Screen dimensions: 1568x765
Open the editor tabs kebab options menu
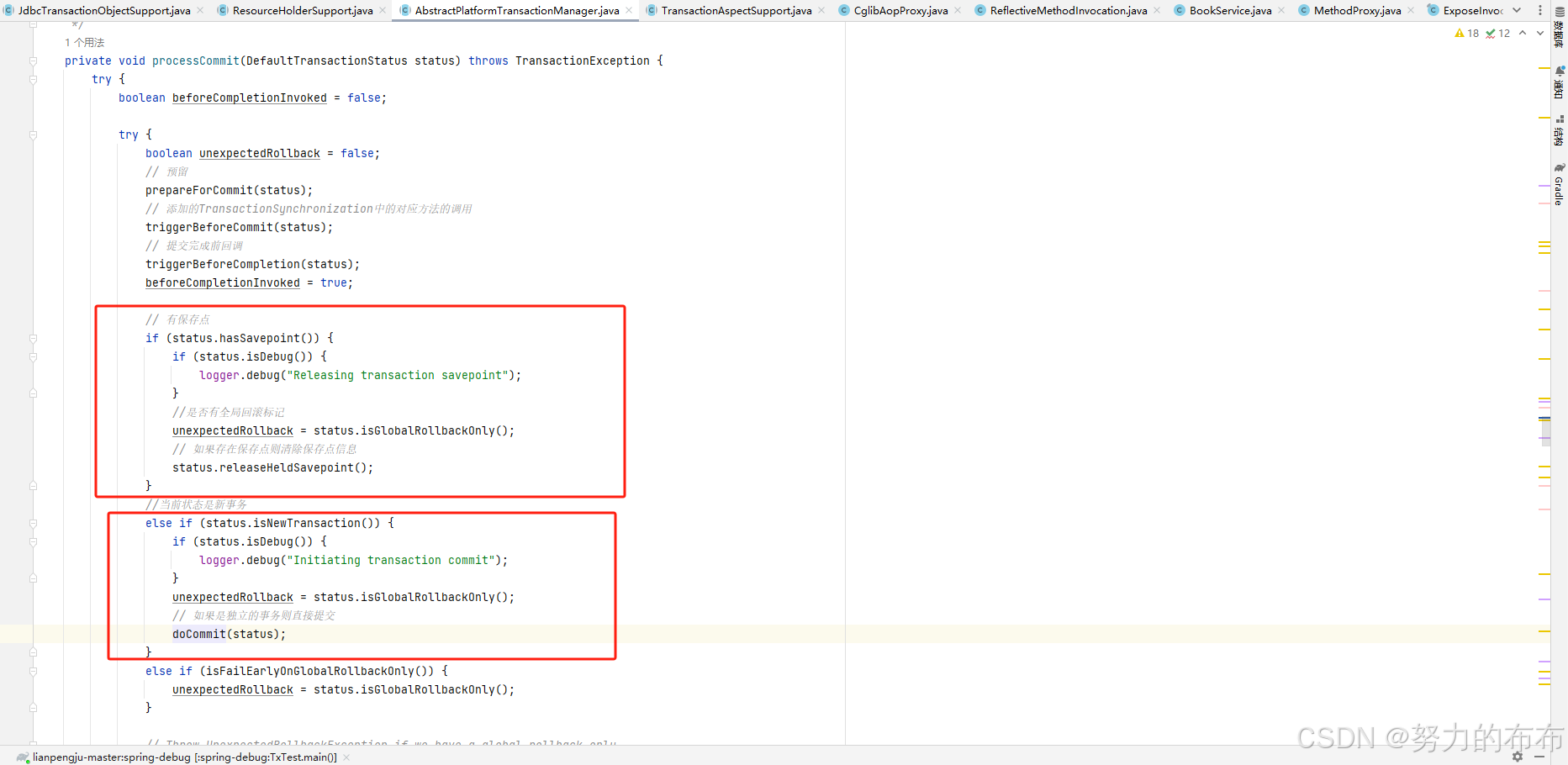click(1540, 10)
